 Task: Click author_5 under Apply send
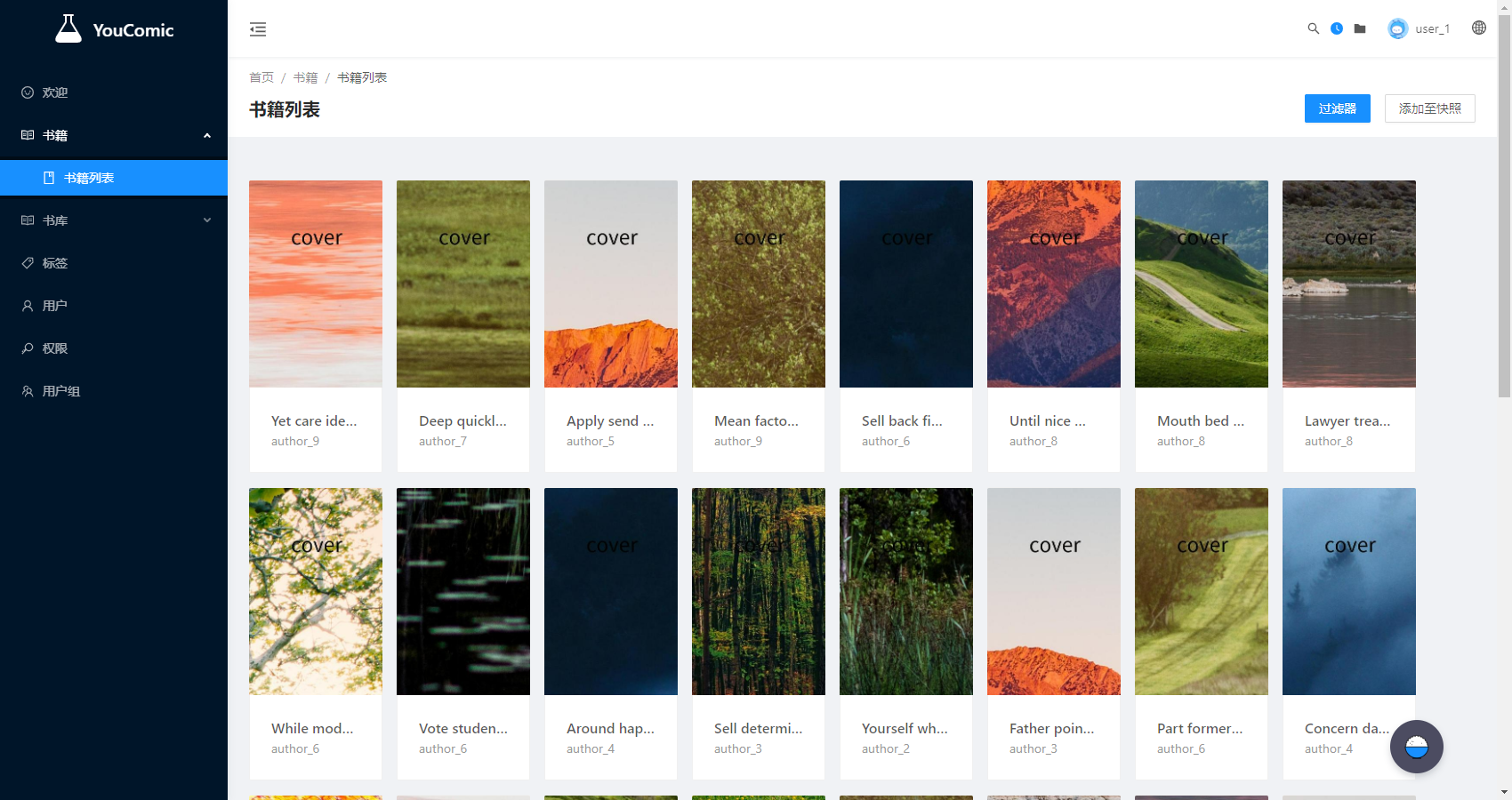(x=591, y=441)
